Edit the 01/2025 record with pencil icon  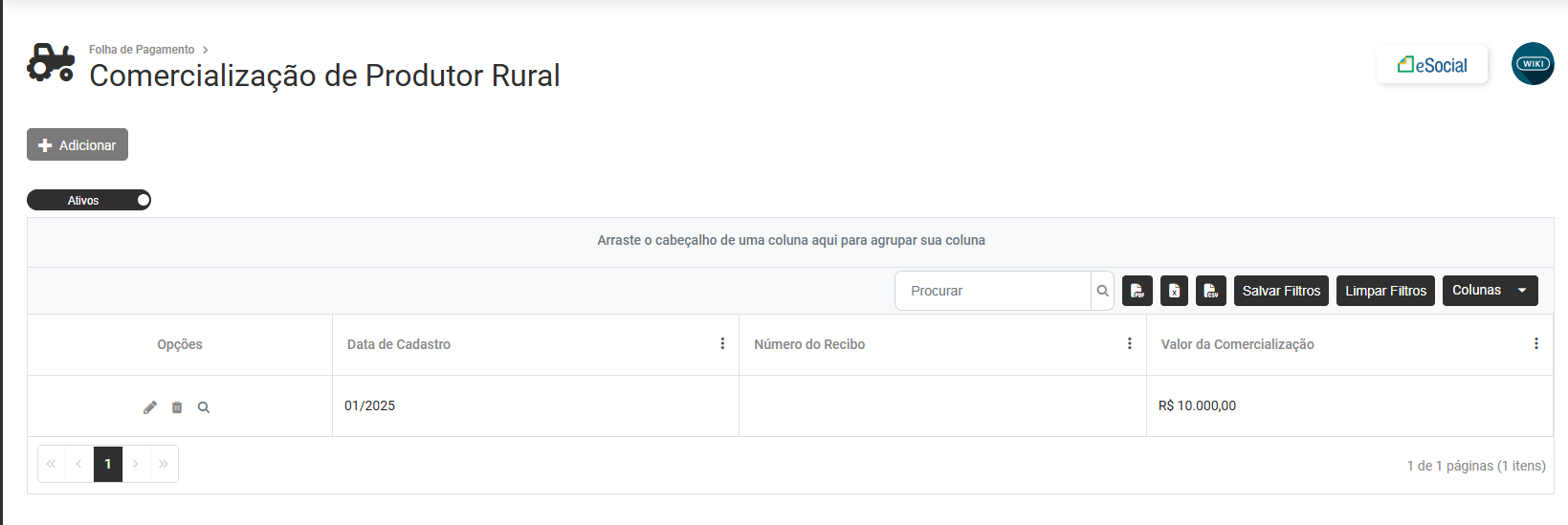(x=150, y=407)
